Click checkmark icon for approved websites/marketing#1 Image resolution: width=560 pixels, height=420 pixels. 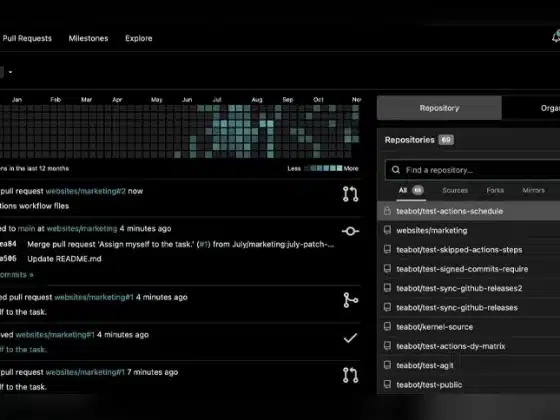[x=350, y=338]
